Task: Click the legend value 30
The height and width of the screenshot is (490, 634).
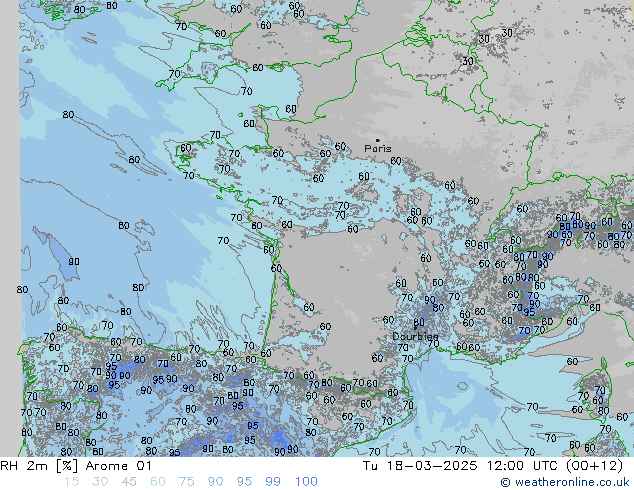Action: tap(100, 482)
